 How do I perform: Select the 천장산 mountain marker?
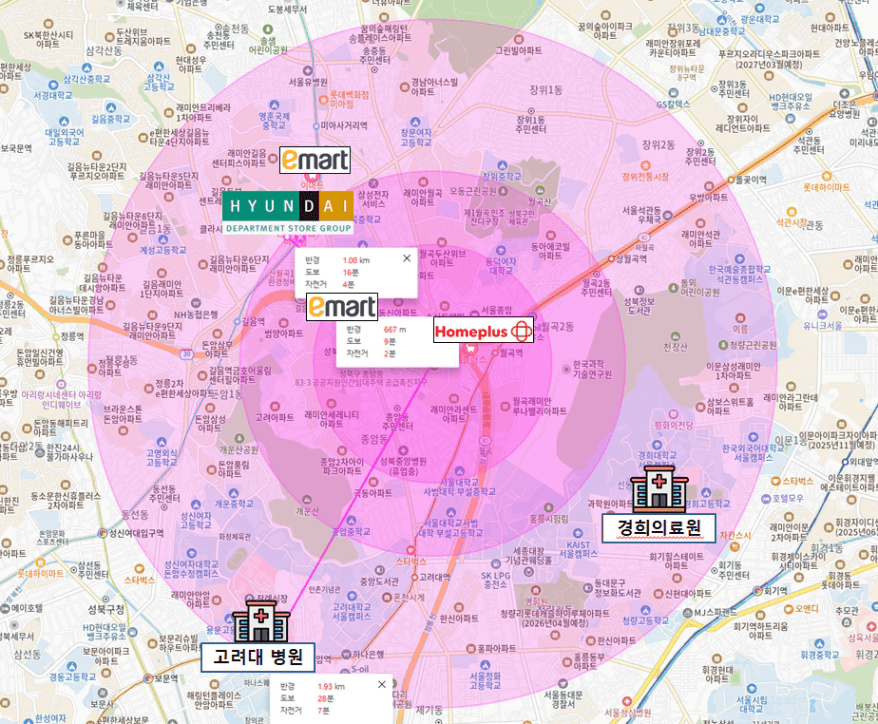(675, 336)
